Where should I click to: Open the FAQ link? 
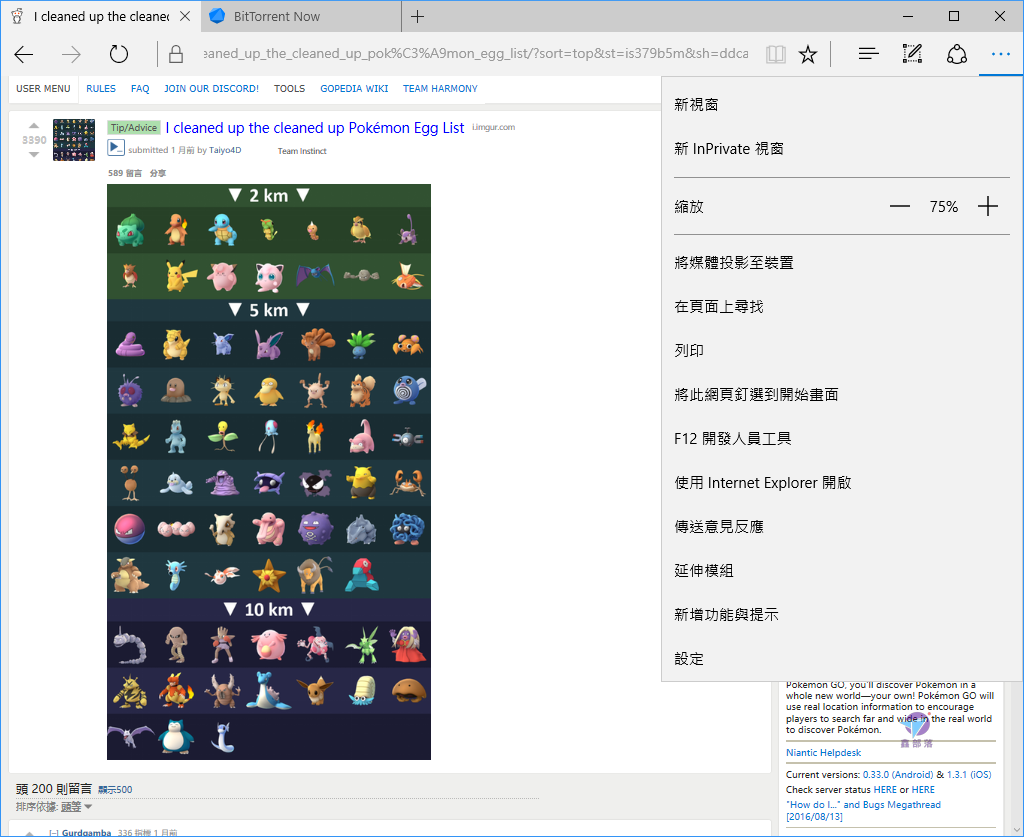(140, 89)
